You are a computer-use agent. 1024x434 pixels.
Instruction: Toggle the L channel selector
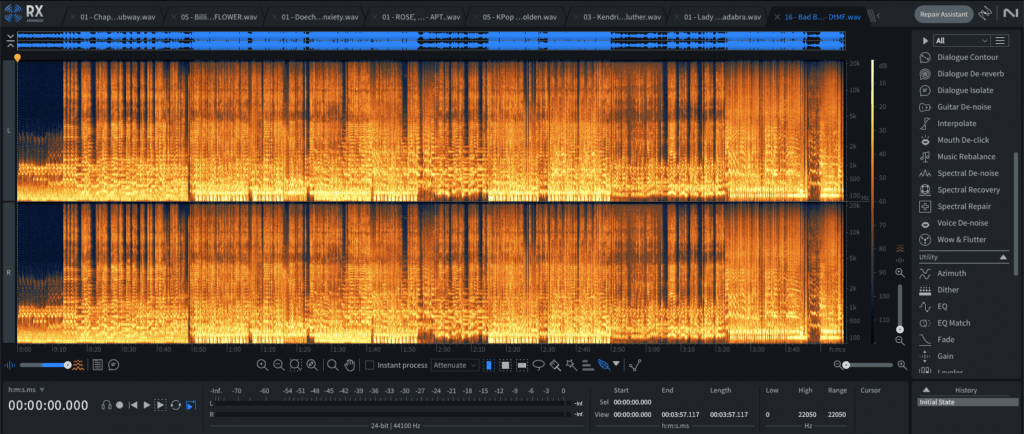(8, 131)
